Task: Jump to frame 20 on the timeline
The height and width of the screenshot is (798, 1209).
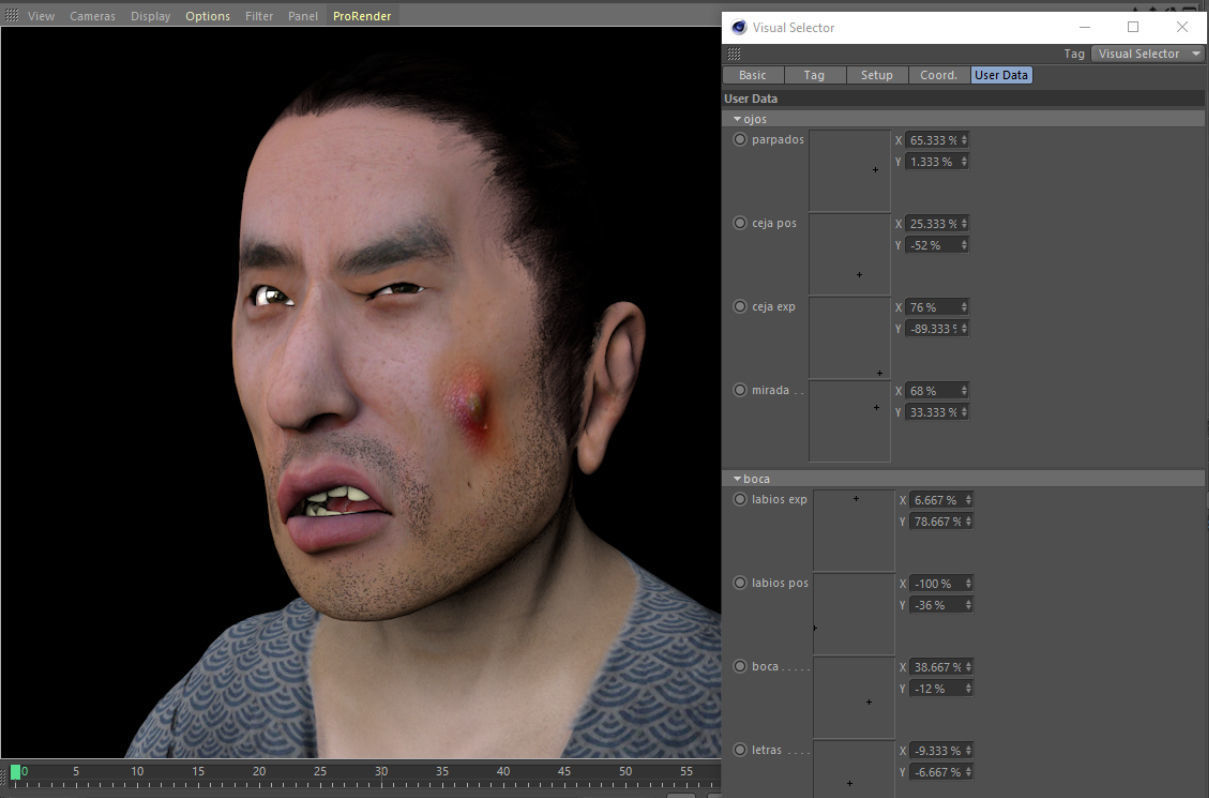Action: [259, 771]
